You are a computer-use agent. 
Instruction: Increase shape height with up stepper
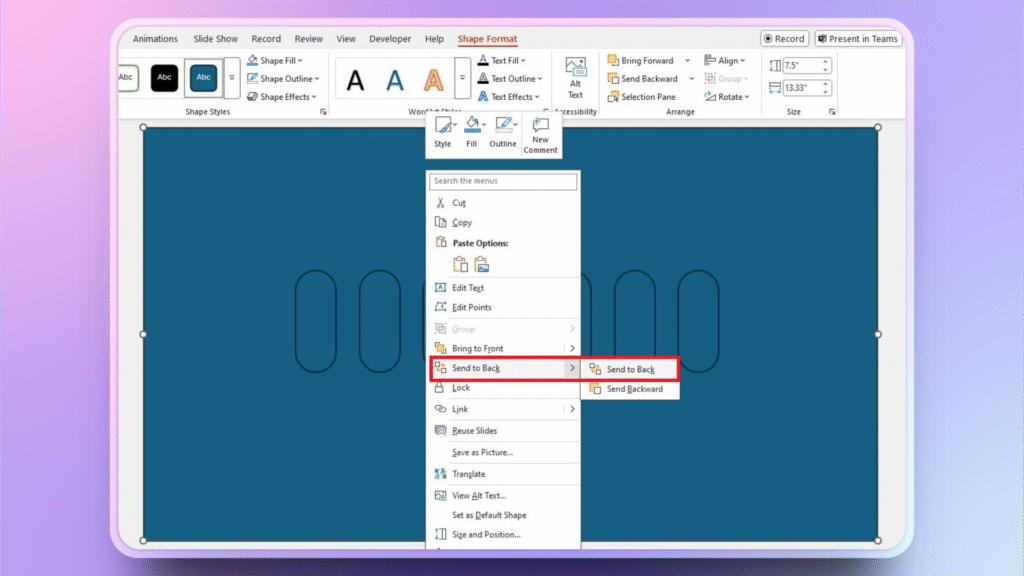826,61
